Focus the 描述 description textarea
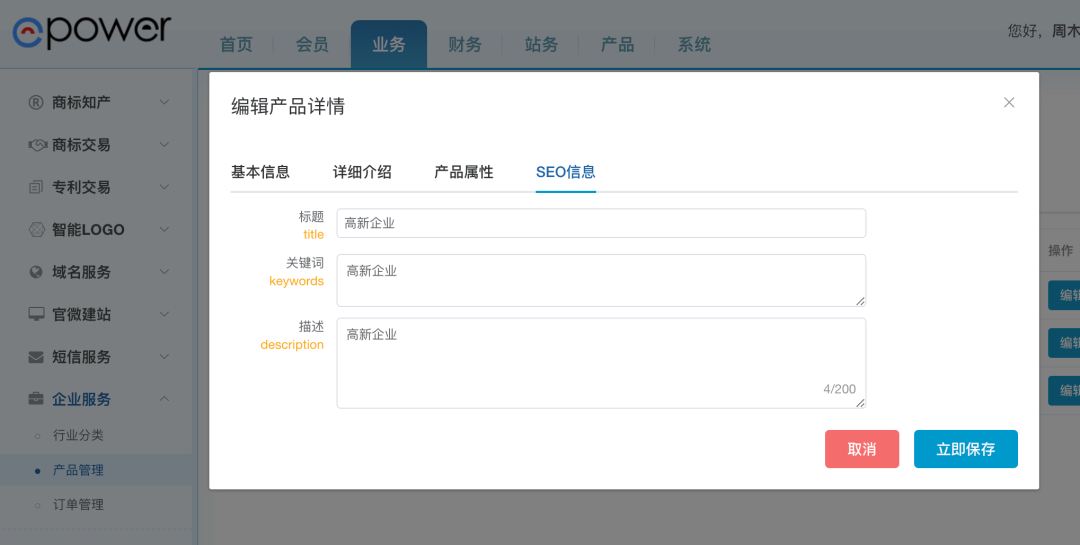 click(x=601, y=363)
